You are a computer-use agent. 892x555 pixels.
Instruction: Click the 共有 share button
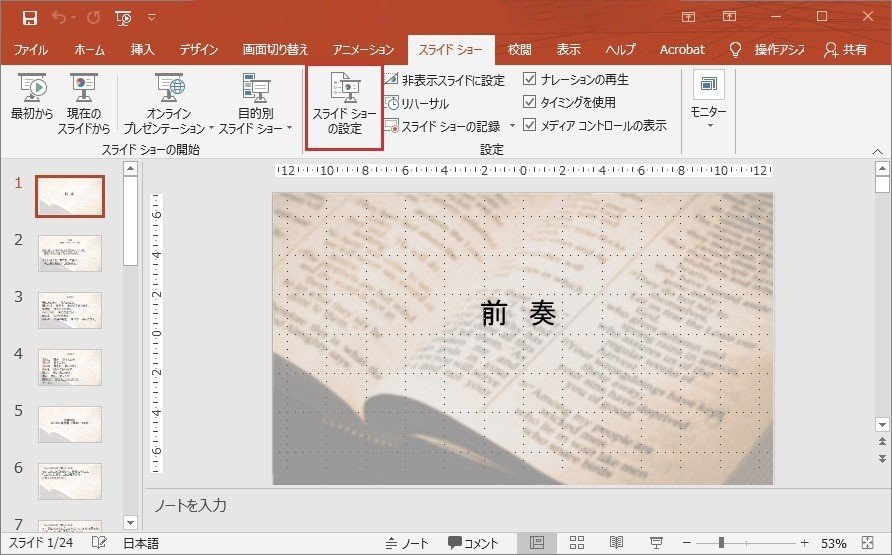845,50
